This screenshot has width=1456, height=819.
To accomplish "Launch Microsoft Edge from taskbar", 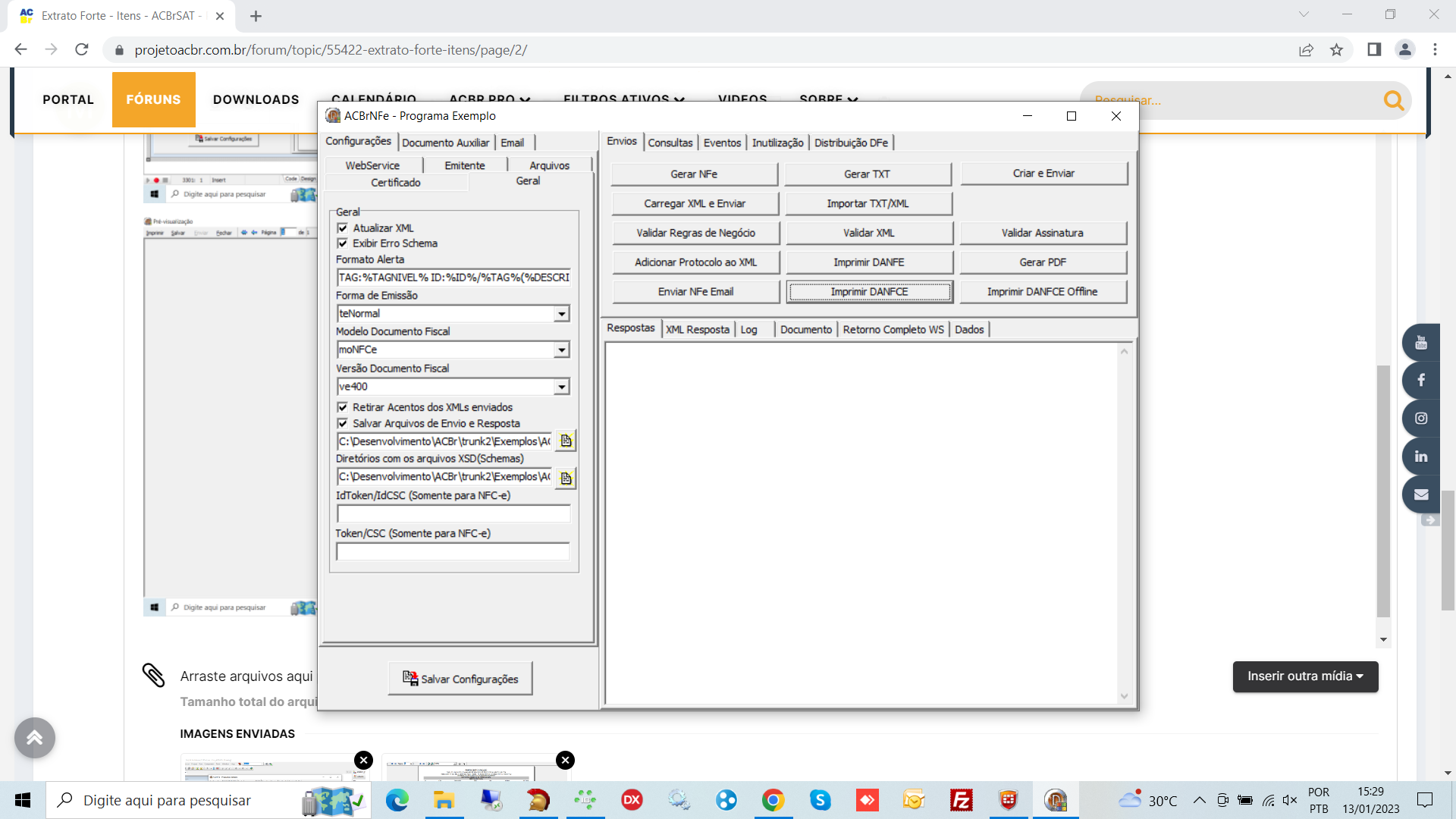I will [x=397, y=800].
